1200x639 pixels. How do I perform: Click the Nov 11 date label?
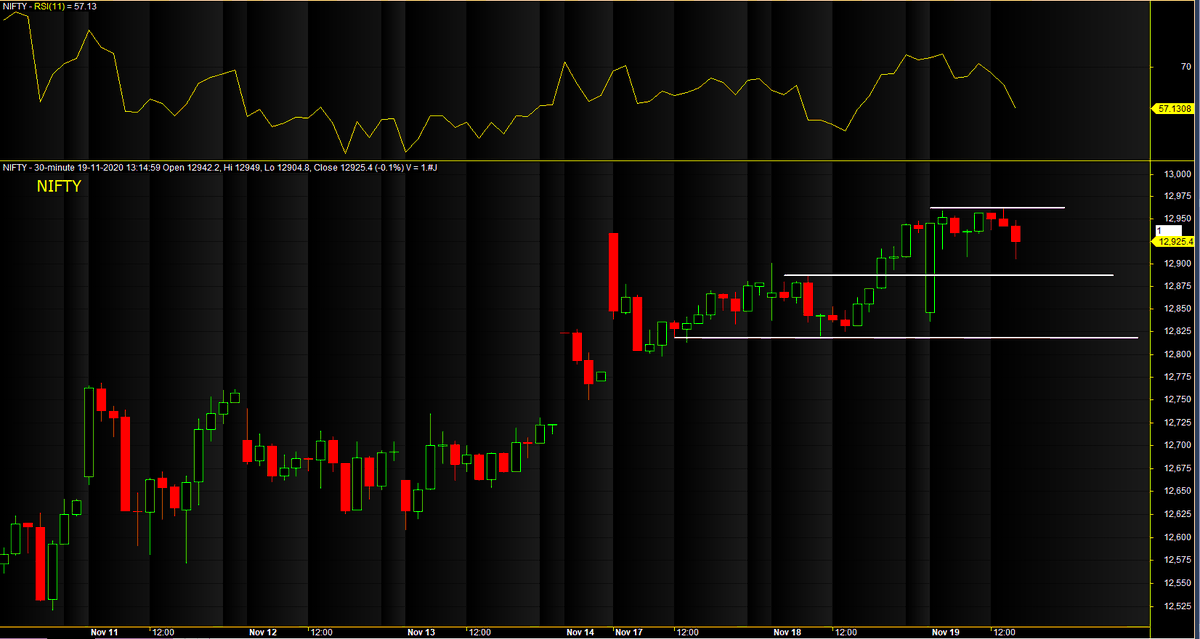pyautogui.click(x=104, y=633)
